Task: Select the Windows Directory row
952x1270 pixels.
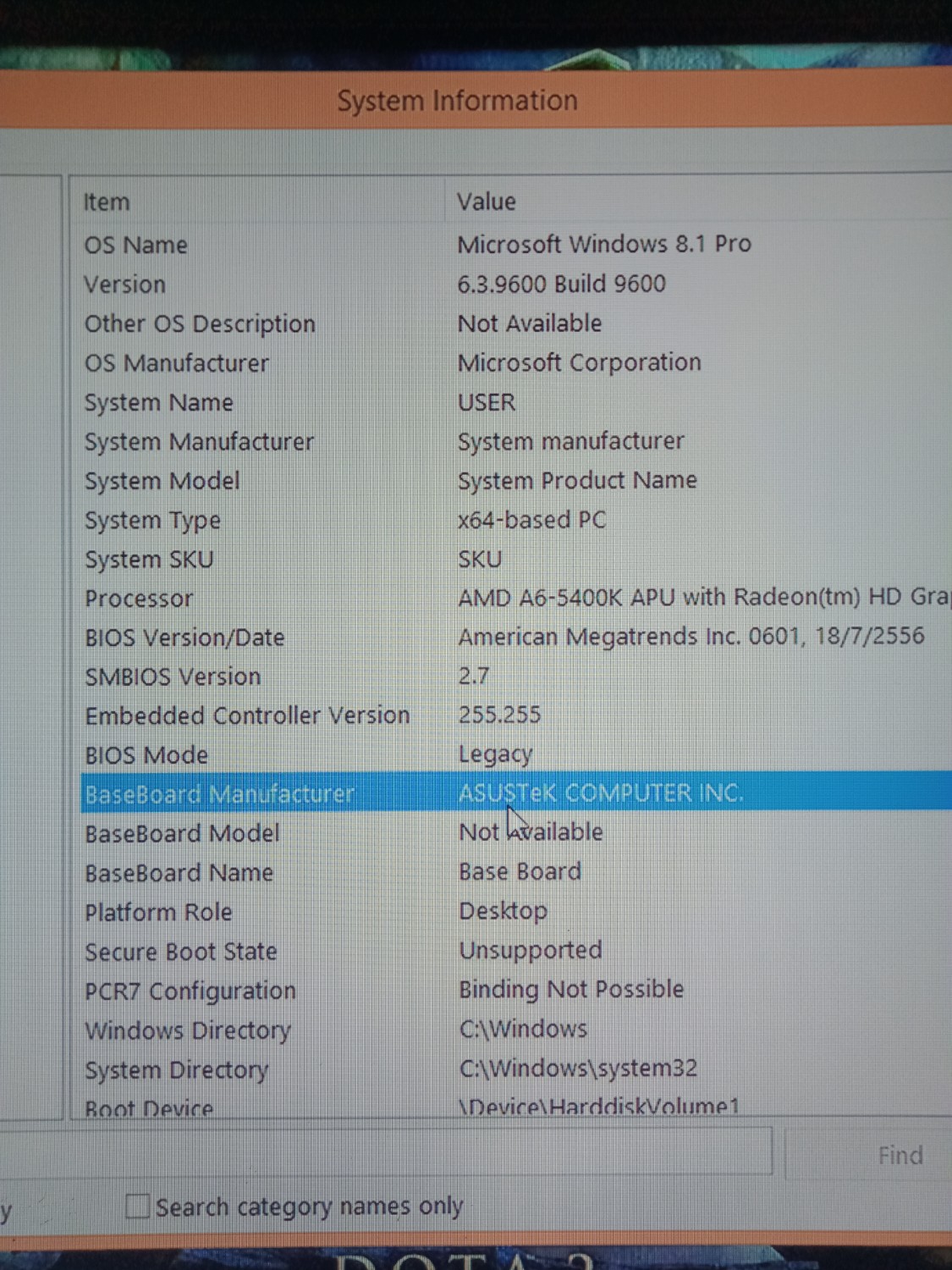Action: tap(515, 1030)
